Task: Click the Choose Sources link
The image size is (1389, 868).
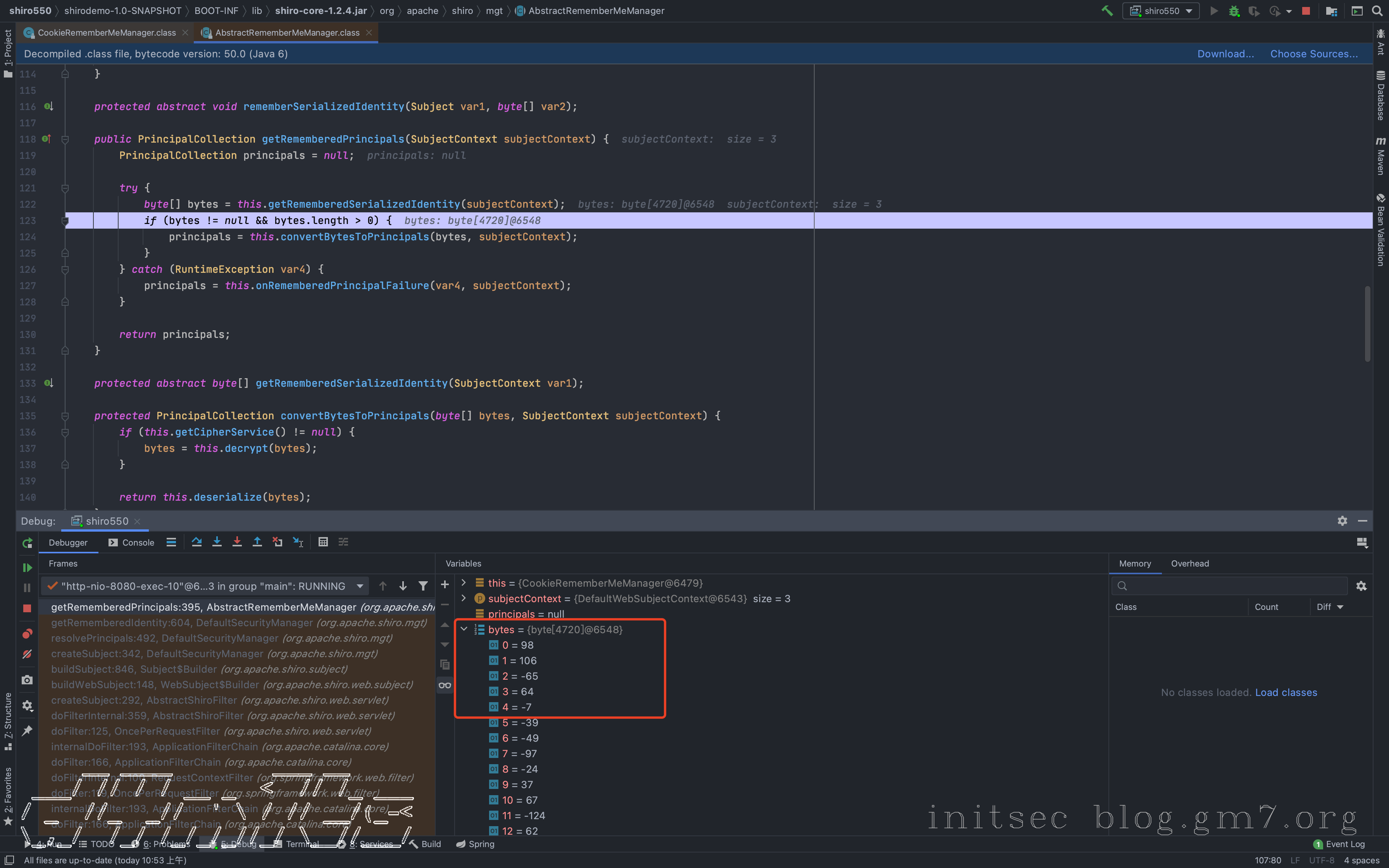Action: point(1314,53)
